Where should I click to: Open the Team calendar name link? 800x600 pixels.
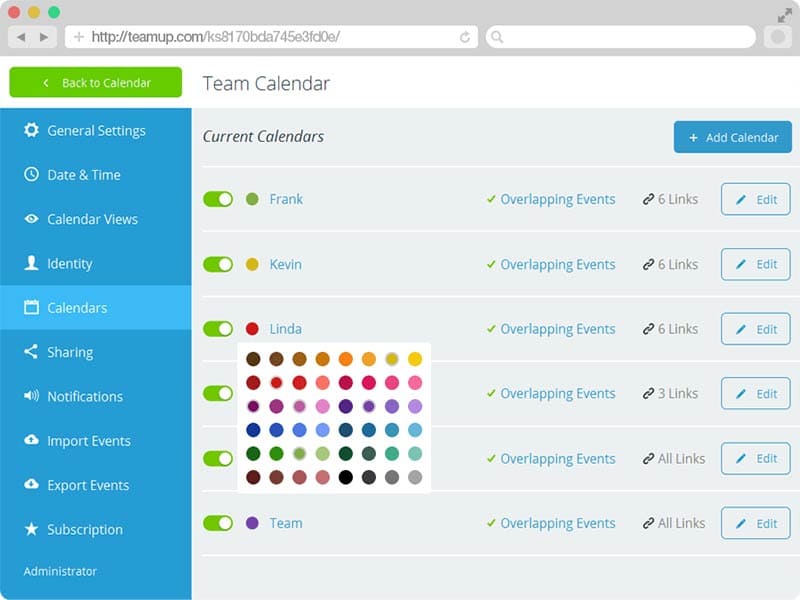[286, 523]
